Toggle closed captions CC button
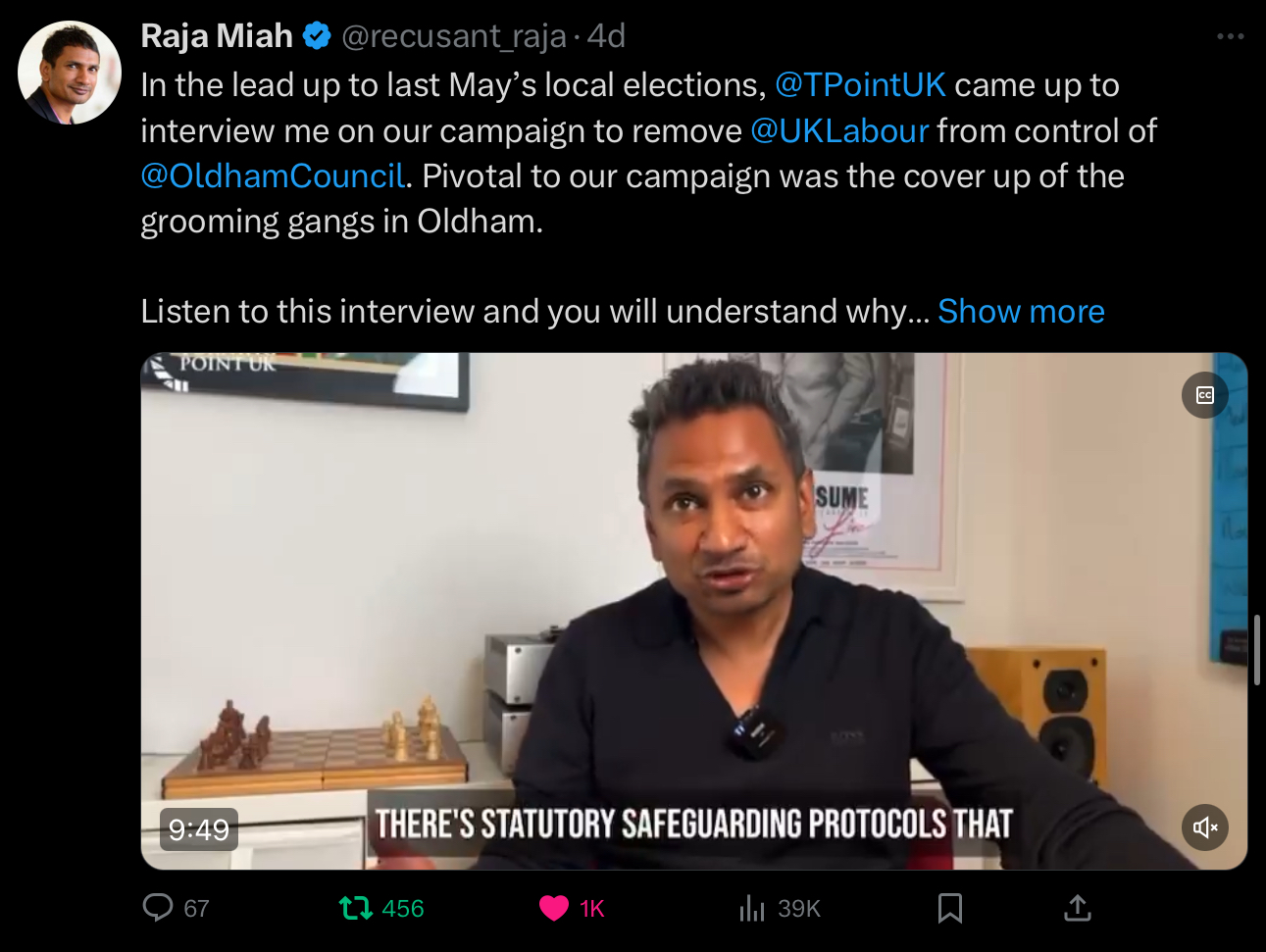This screenshot has height=952, width=1266. 1205,395
